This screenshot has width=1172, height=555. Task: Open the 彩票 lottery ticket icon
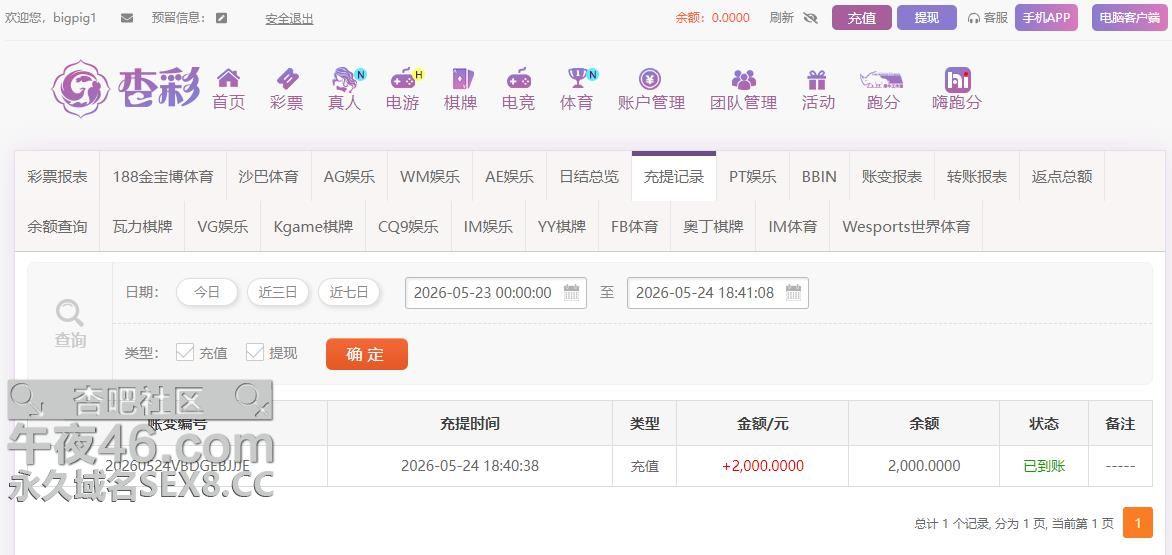(287, 78)
